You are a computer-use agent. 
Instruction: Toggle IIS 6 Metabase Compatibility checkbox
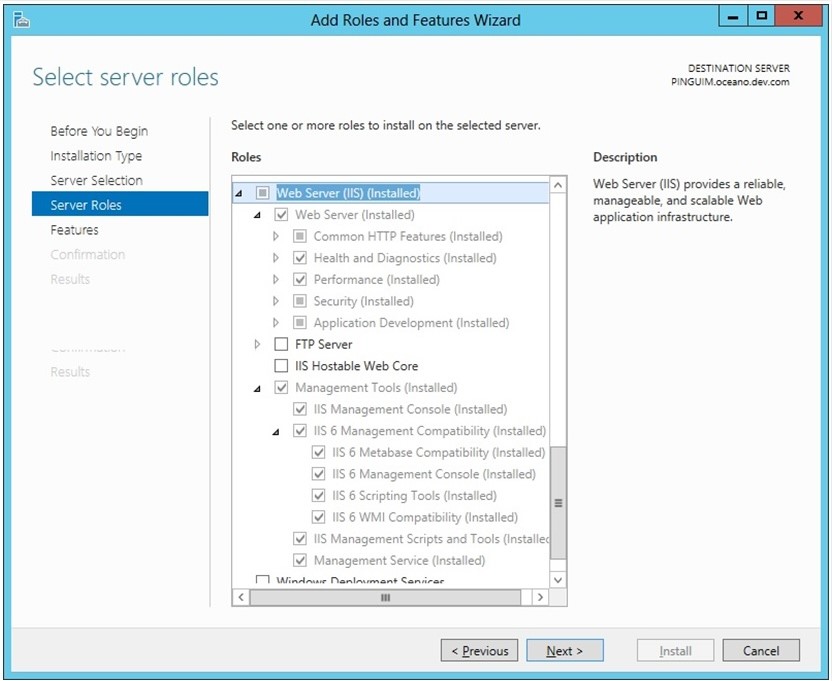point(318,452)
